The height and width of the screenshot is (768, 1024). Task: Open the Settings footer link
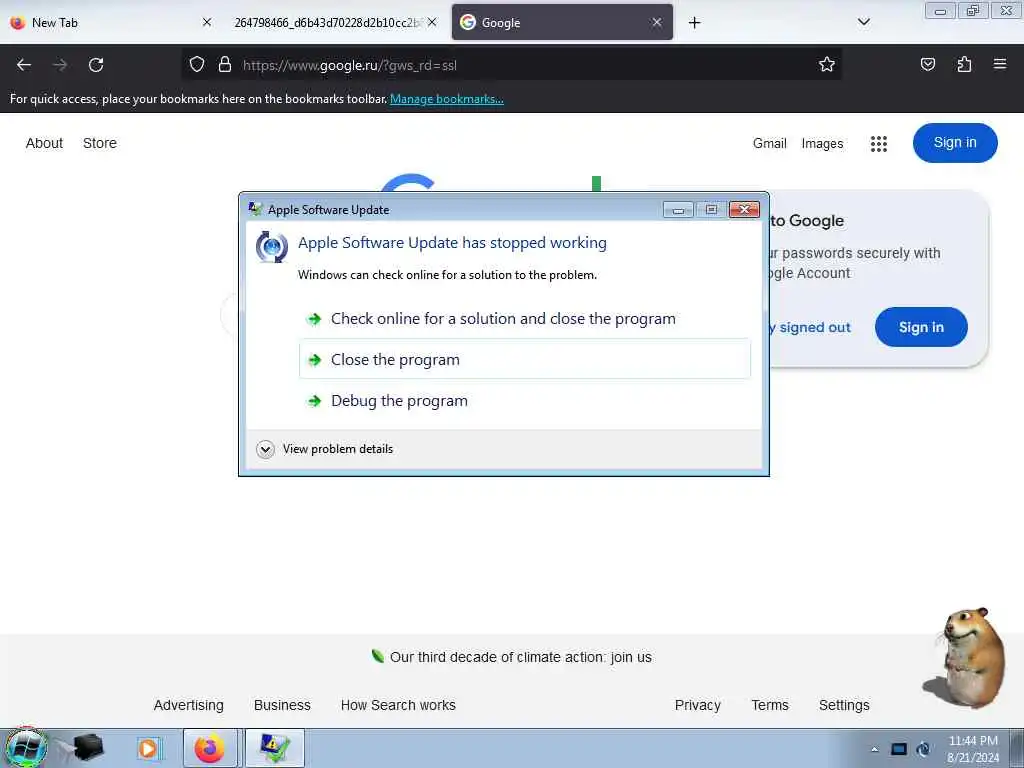coord(844,705)
